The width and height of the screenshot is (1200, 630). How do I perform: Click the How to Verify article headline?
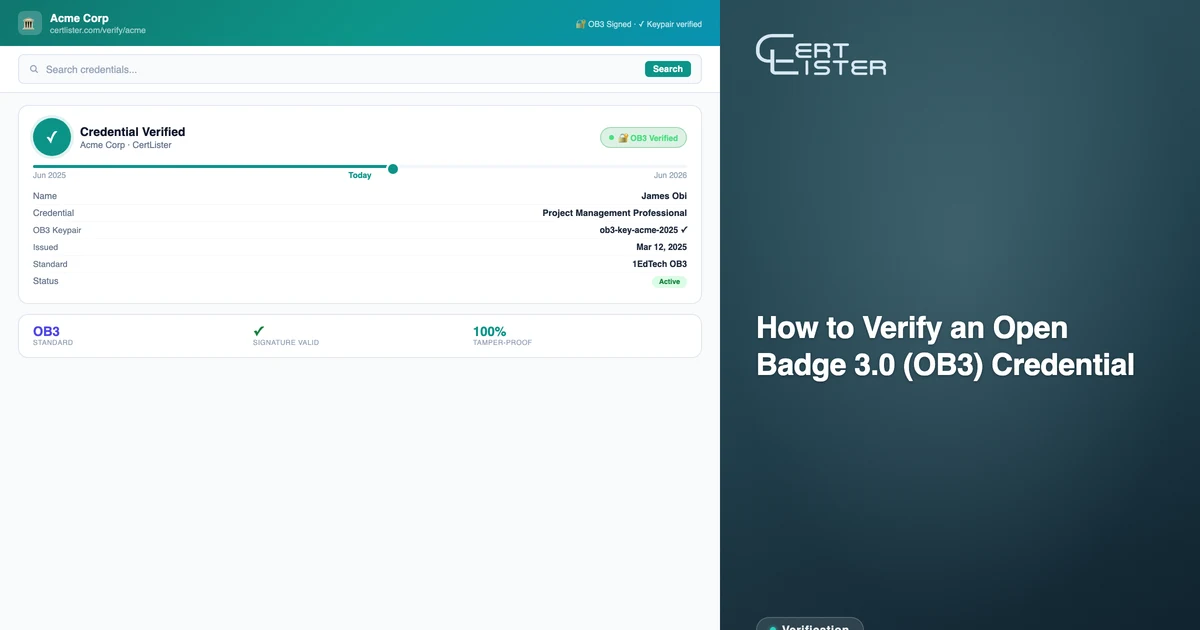tap(945, 346)
